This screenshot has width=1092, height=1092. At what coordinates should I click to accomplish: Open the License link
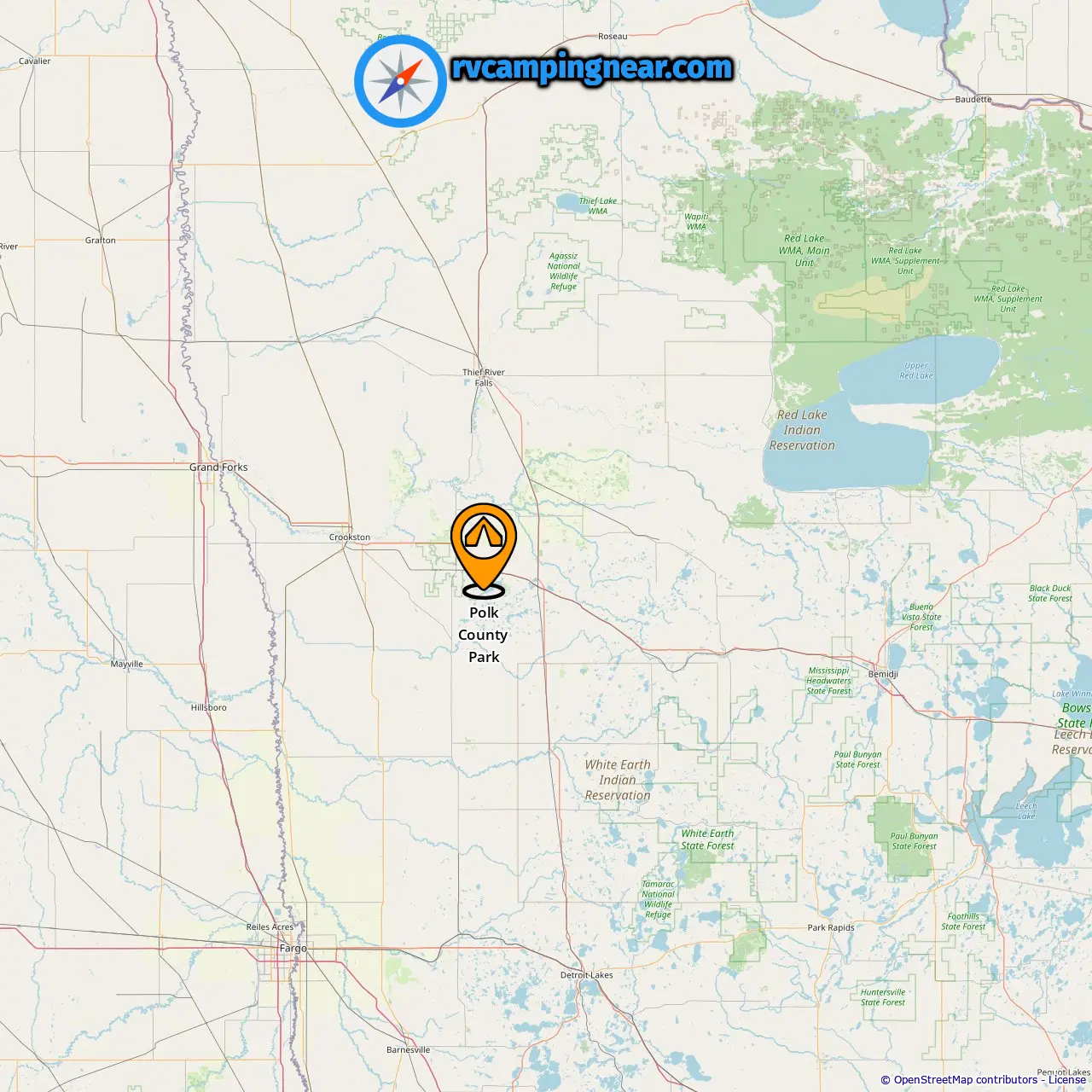(1067, 1080)
